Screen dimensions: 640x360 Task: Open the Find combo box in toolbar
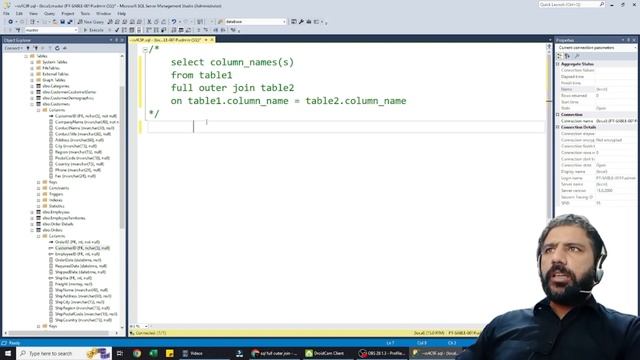pos(255,22)
